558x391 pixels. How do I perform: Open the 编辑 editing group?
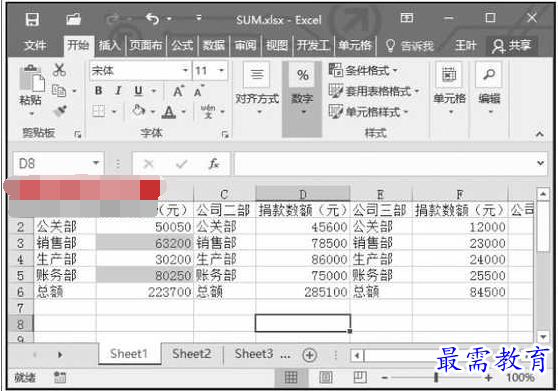pyautogui.click(x=489, y=89)
